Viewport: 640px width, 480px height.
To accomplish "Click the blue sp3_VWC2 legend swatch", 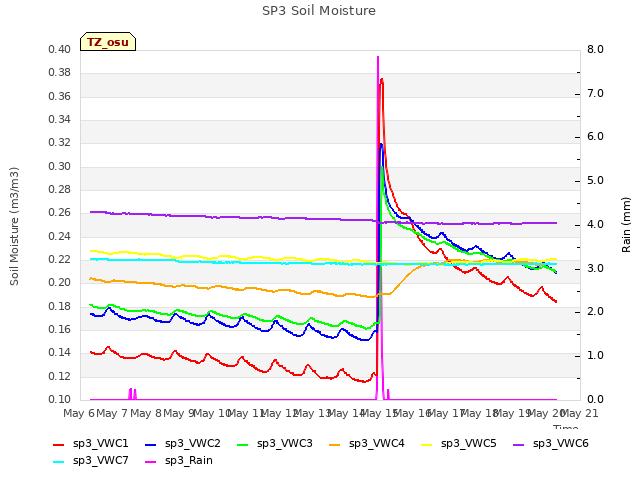I will [151, 444].
